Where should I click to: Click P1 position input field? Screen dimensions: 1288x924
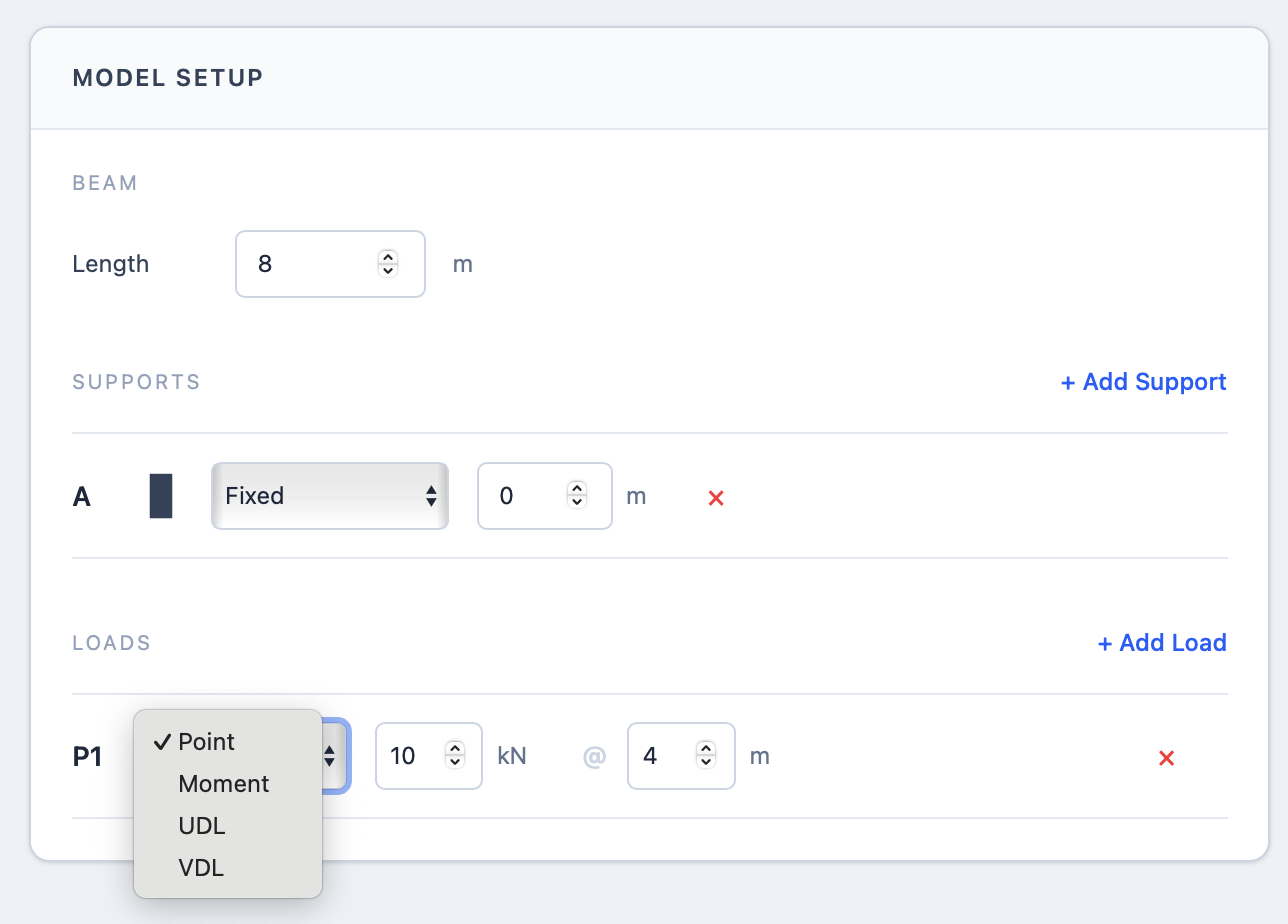point(682,756)
